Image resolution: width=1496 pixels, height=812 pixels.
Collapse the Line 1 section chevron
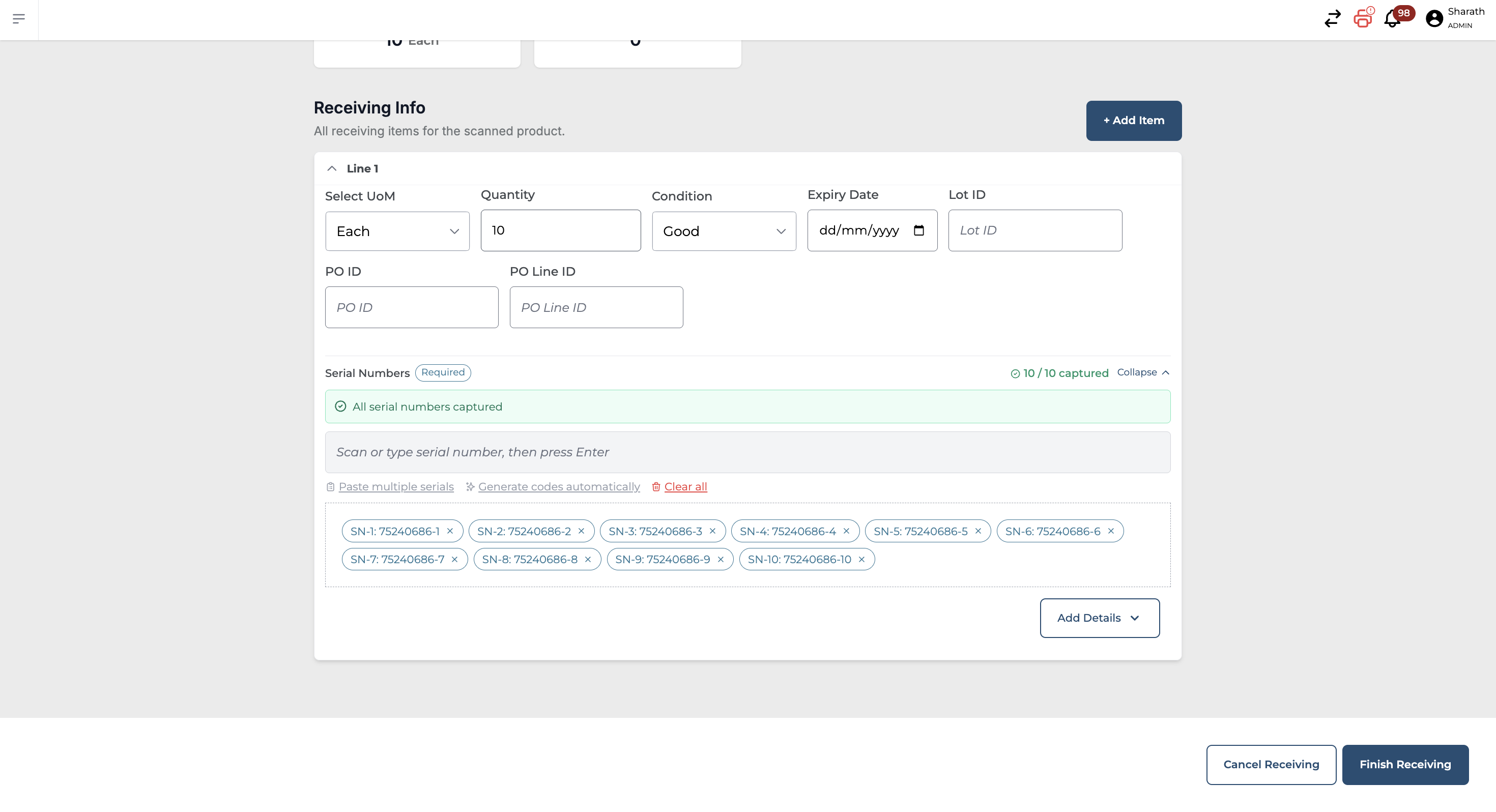(332, 168)
